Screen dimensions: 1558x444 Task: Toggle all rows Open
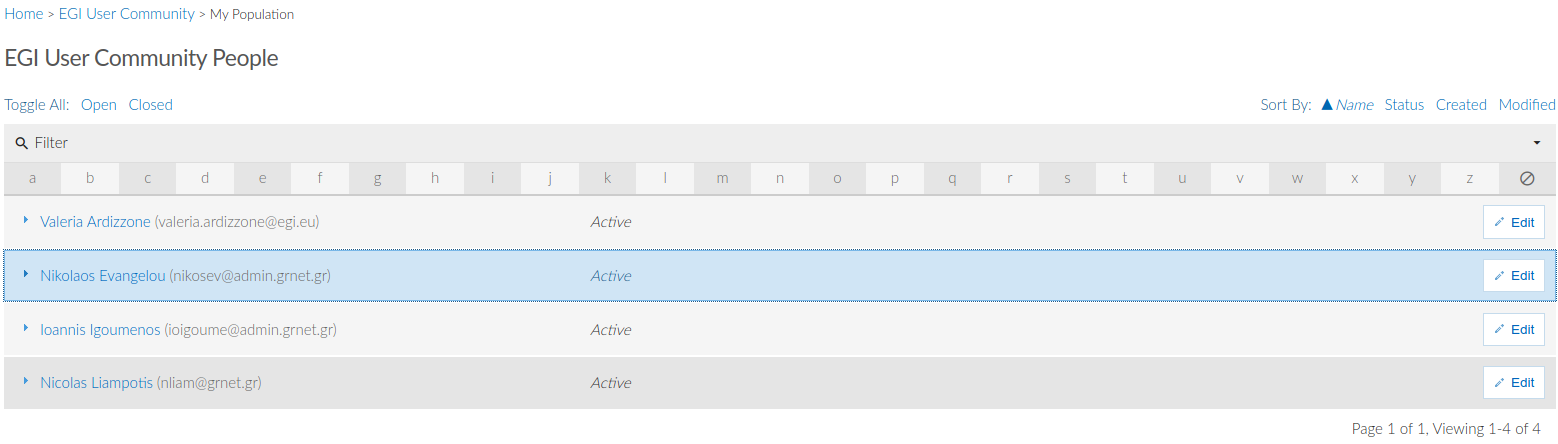point(99,105)
